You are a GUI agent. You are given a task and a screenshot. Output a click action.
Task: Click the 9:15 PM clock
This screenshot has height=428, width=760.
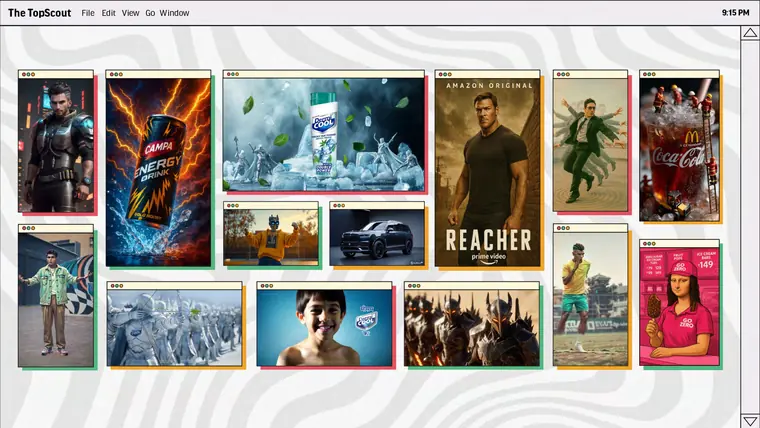coord(735,13)
